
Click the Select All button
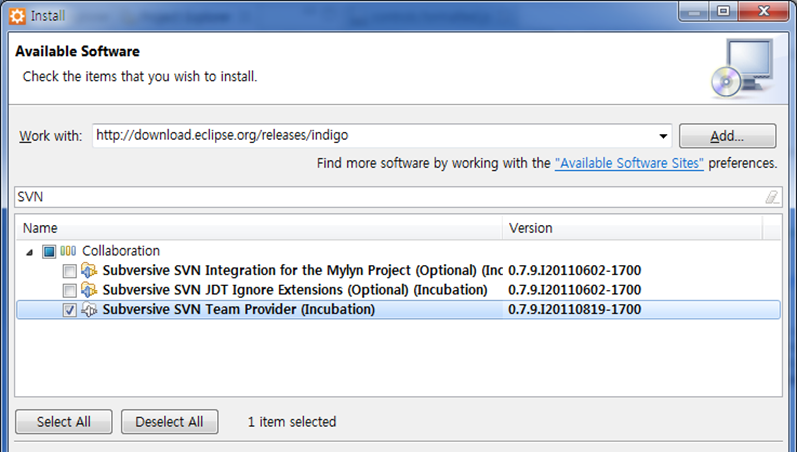(64, 421)
